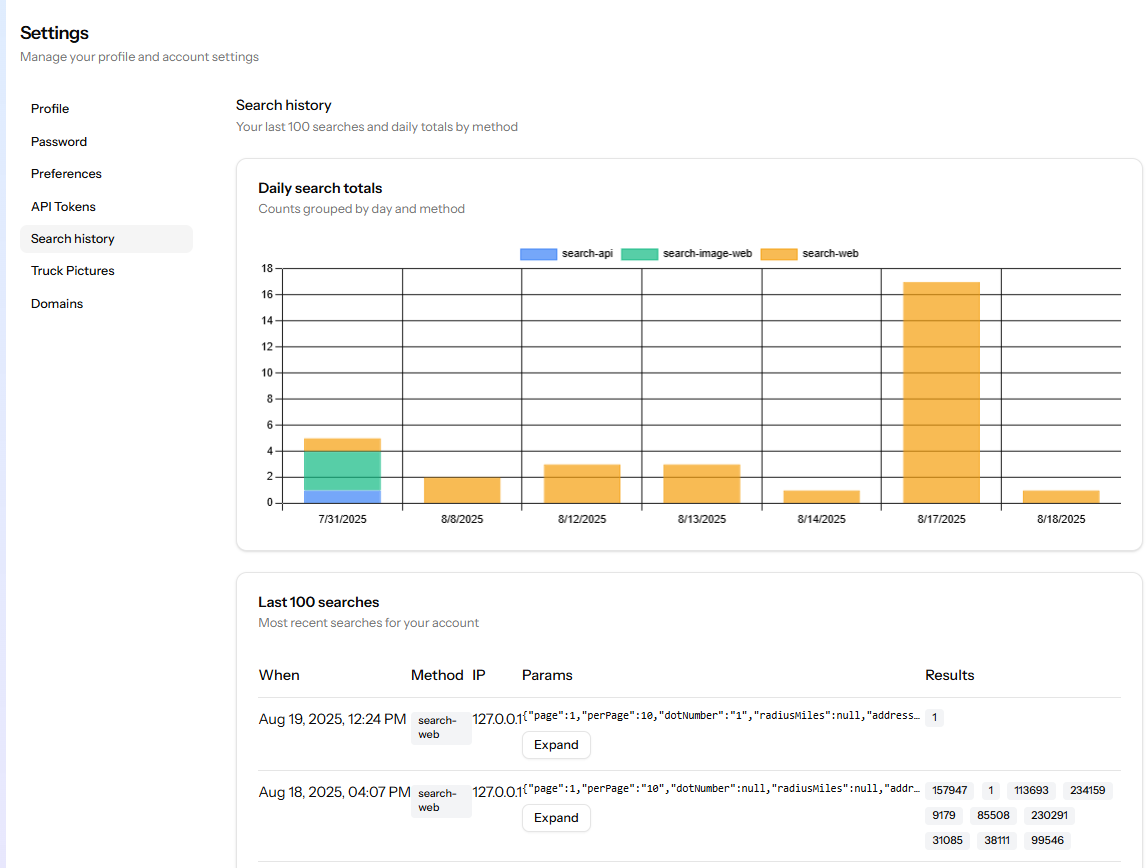
Task: Click the 127.0.0.1 IP address on Aug 18 row
Action: tap(497, 789)
